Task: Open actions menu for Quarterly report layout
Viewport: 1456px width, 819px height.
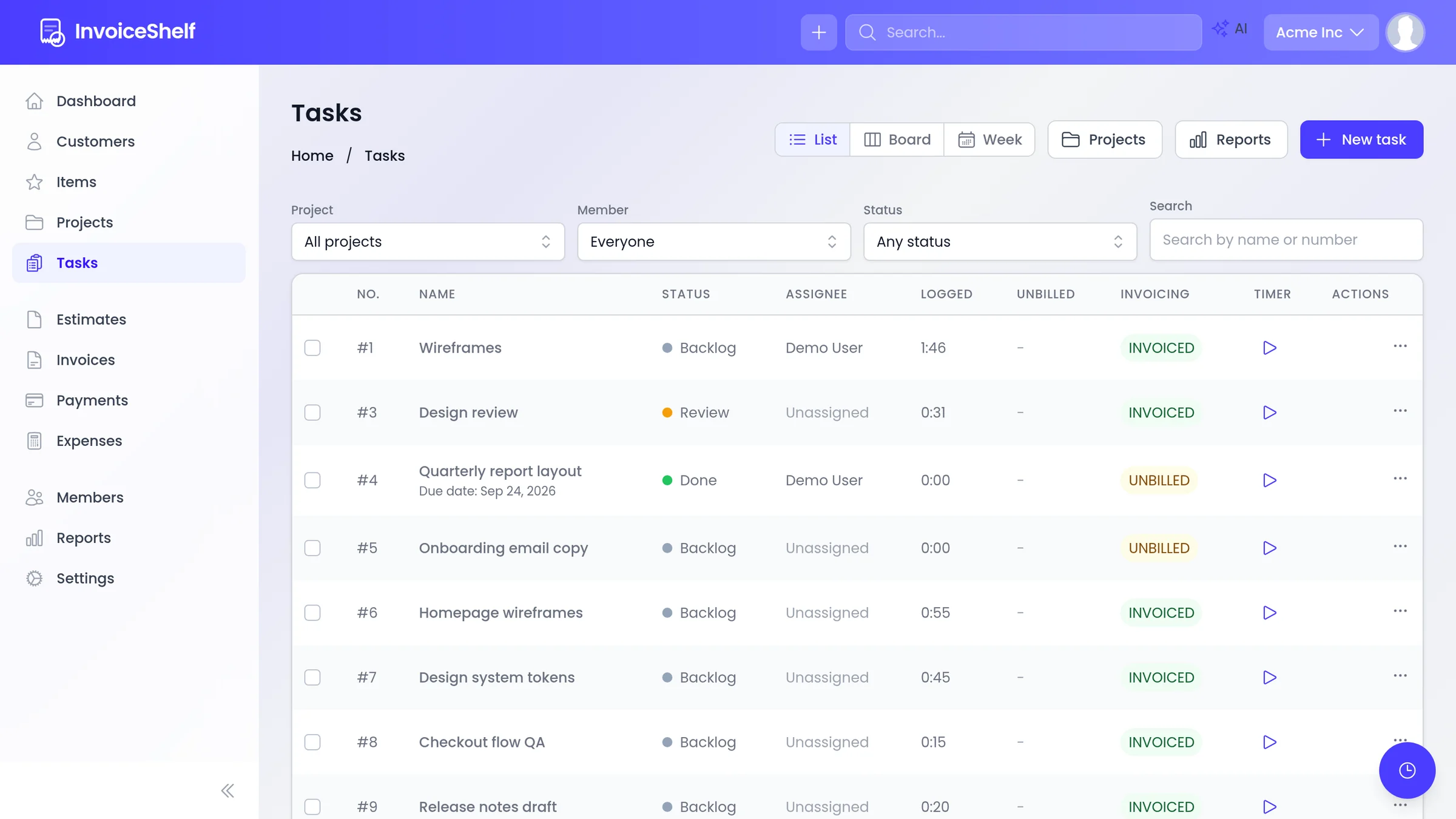Action: (1400, 479)
